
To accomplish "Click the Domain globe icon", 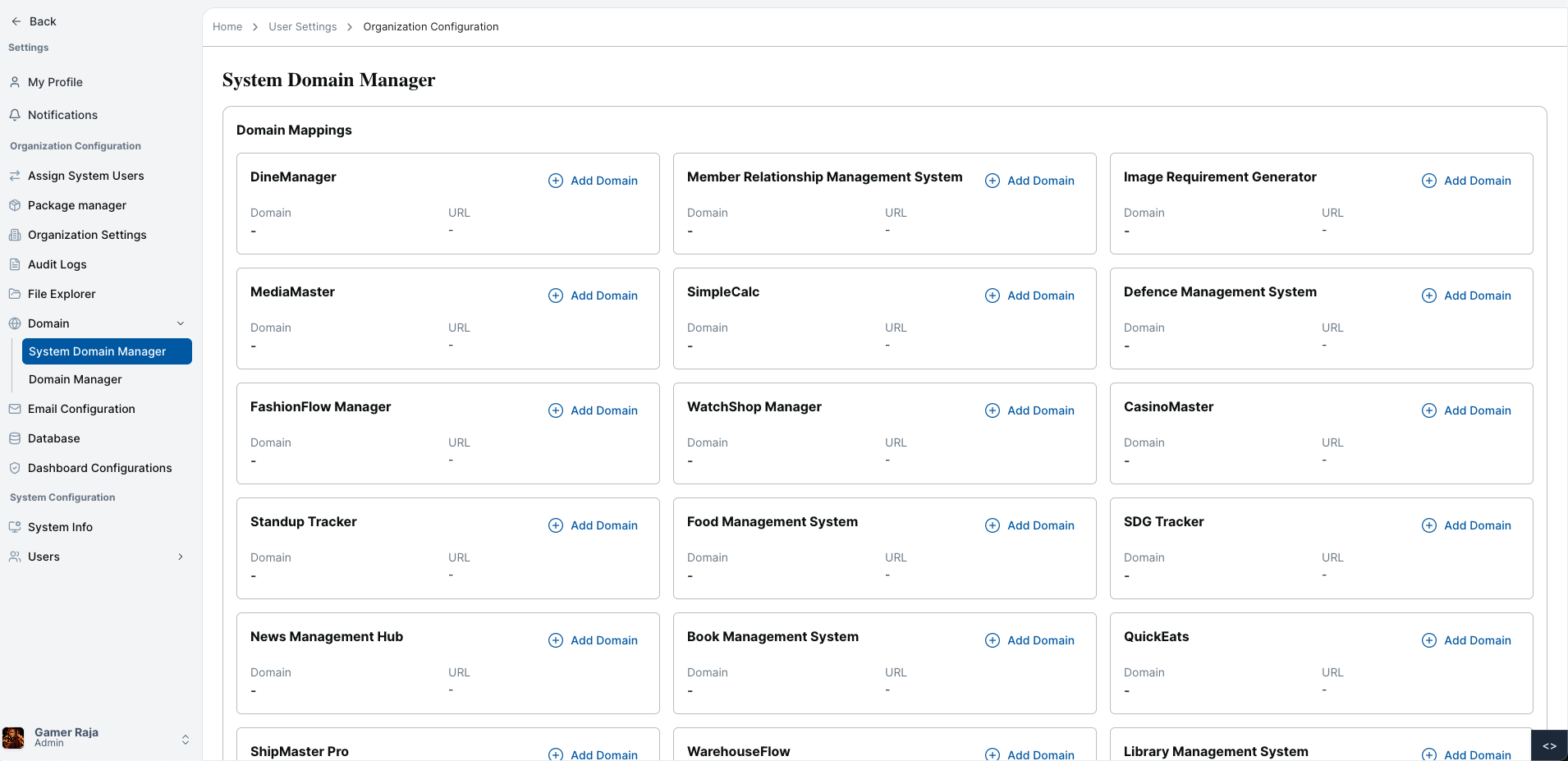I will click(16, 323).
